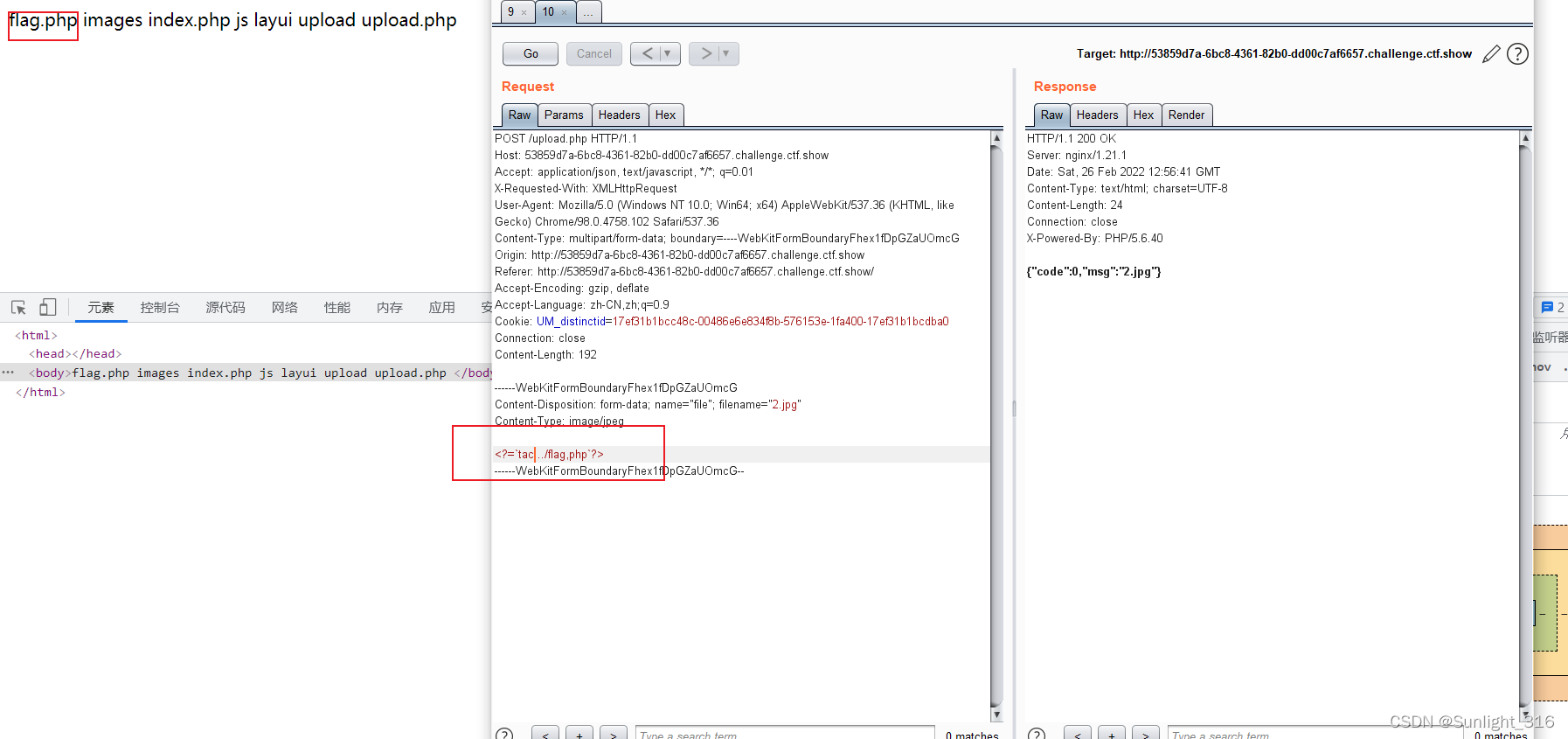Click response scrollbar up arrow

pos(1525,137)
